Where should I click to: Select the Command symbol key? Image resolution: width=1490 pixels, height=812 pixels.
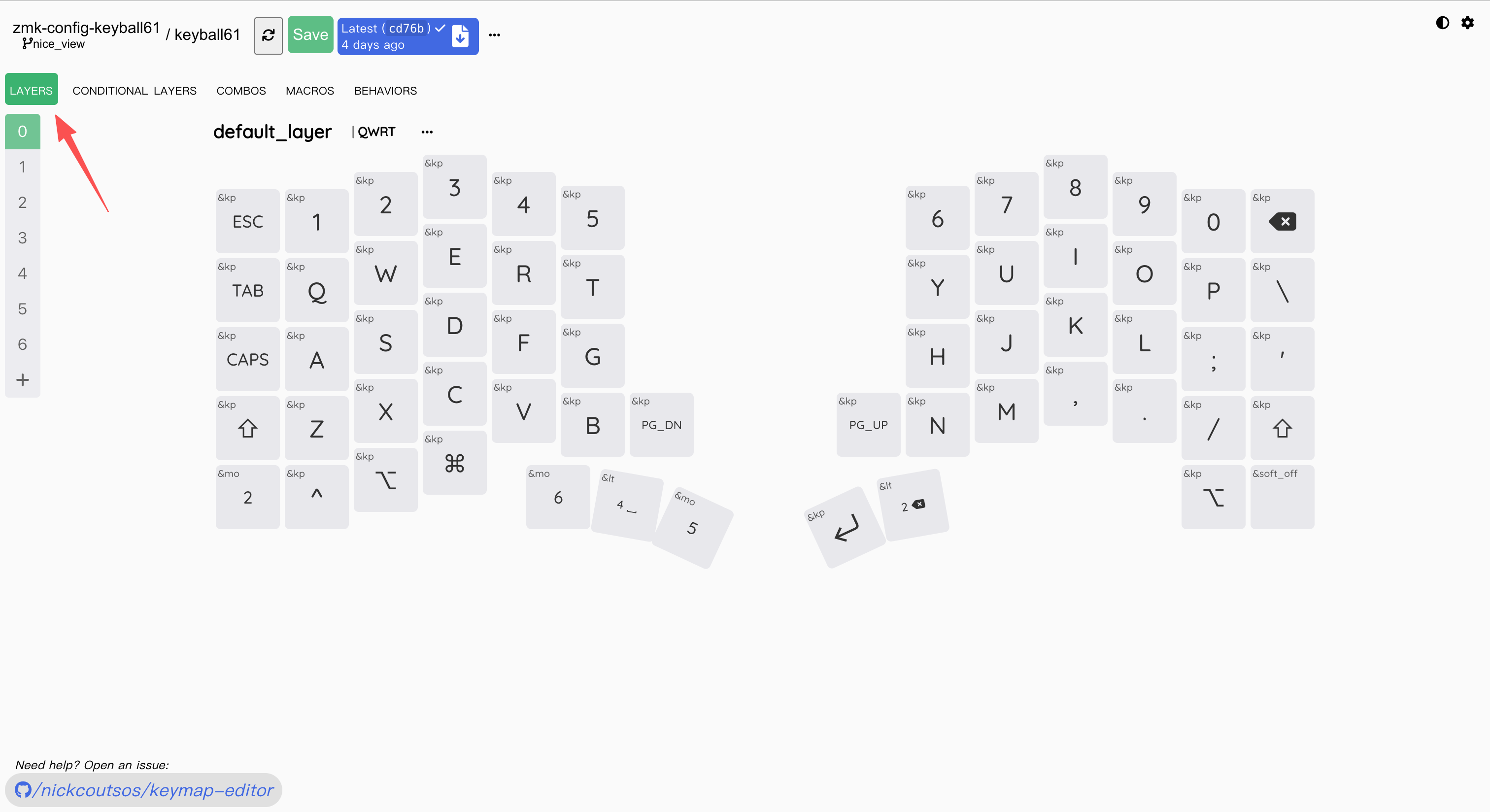pos(454,463)
